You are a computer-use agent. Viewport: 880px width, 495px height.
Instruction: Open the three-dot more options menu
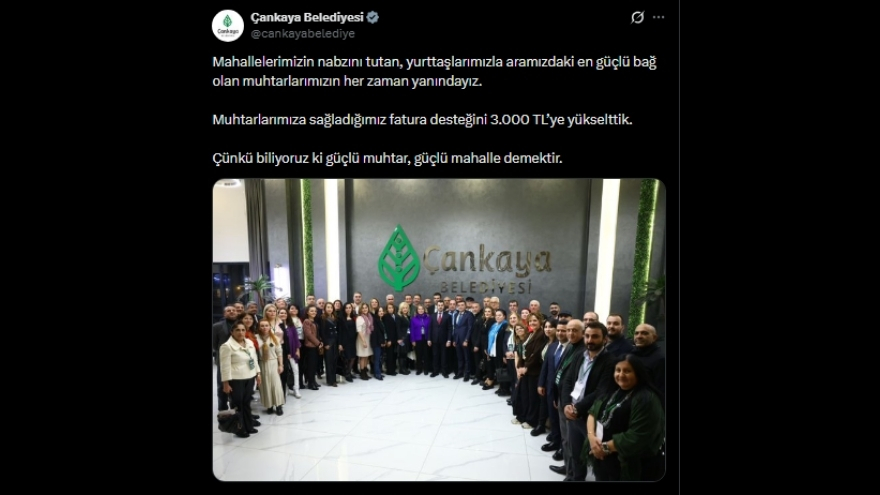(658, 17)
